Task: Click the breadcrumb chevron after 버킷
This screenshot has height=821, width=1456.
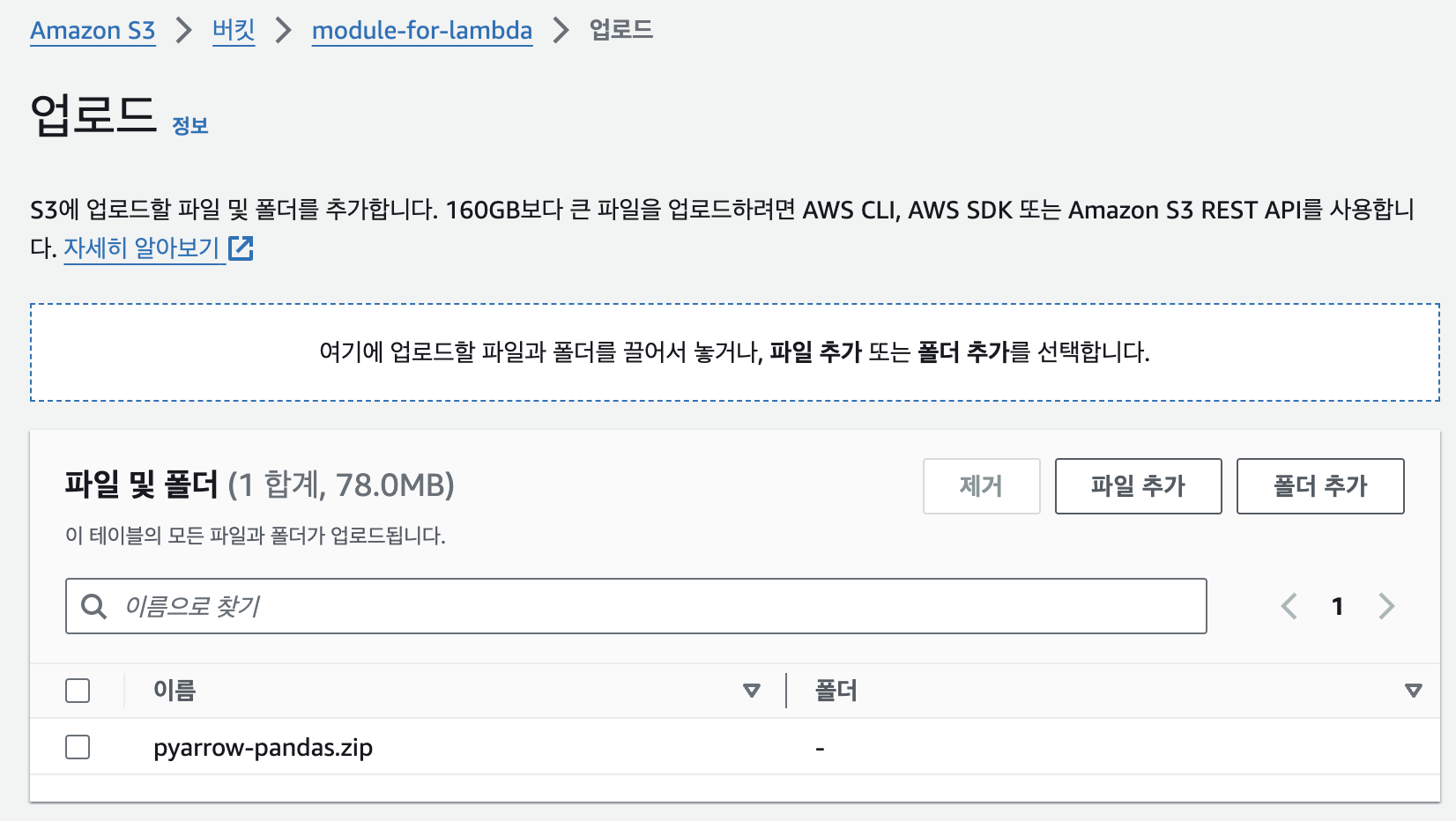Action: tap(283, 31)
